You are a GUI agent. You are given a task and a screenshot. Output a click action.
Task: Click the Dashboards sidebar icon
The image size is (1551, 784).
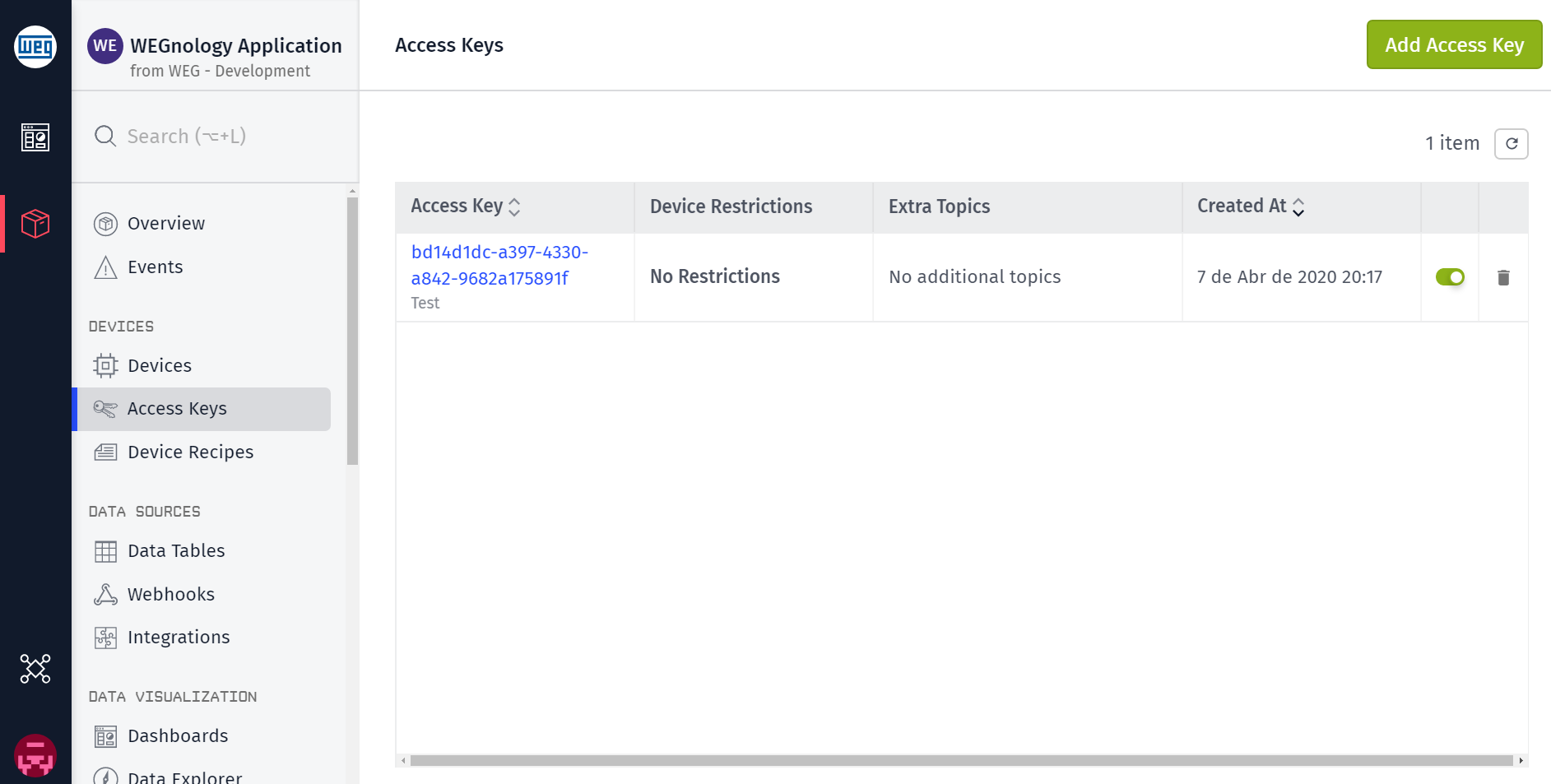[x=105, y=736]
